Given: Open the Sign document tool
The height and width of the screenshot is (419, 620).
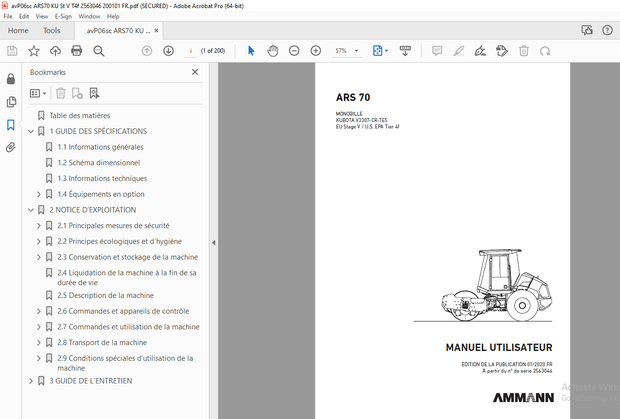Looking at the screenshot, I should (x=480, y=51).
